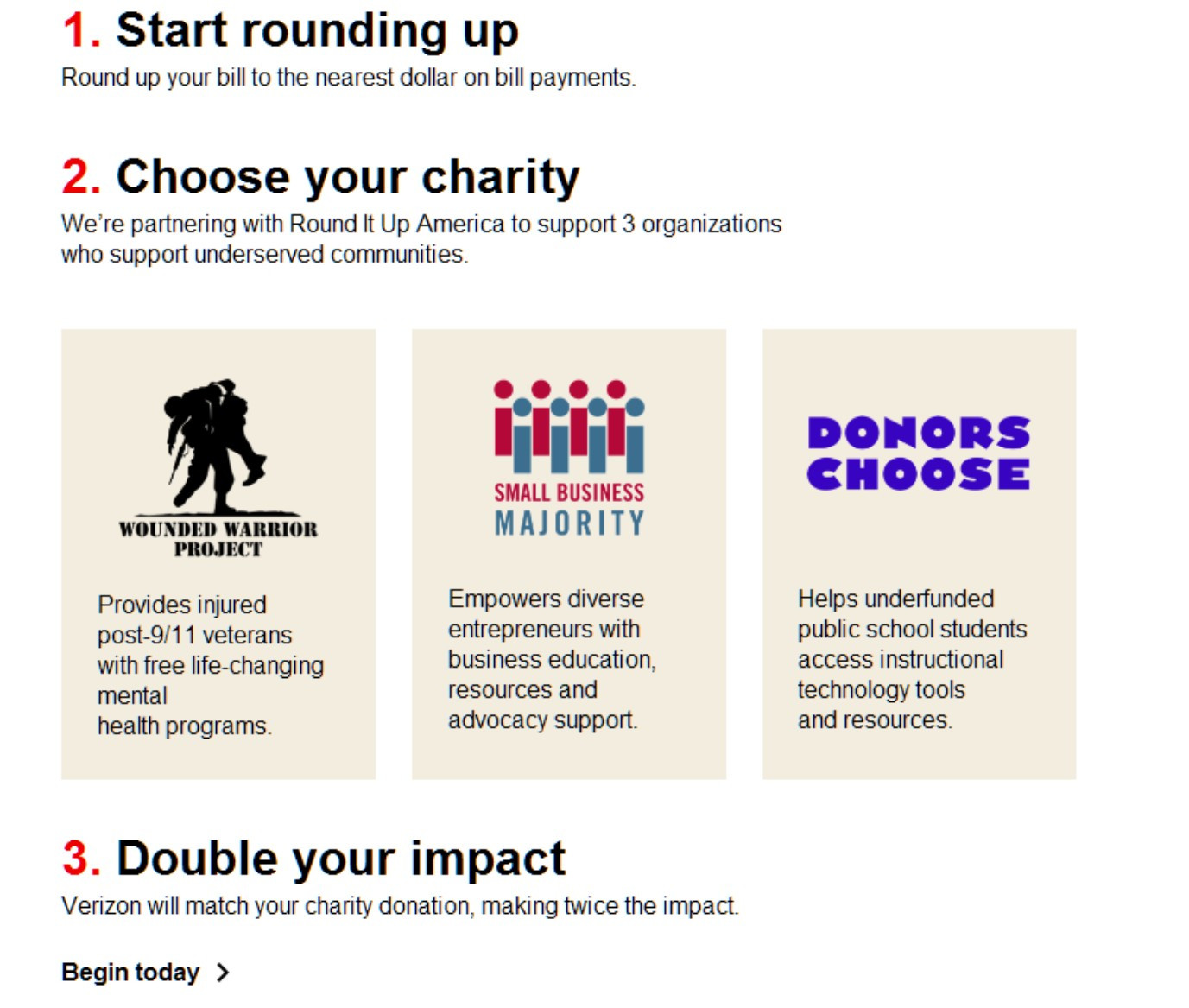Click the Donors Choose purple logo

pyautogui.click(x=919, y=453)
